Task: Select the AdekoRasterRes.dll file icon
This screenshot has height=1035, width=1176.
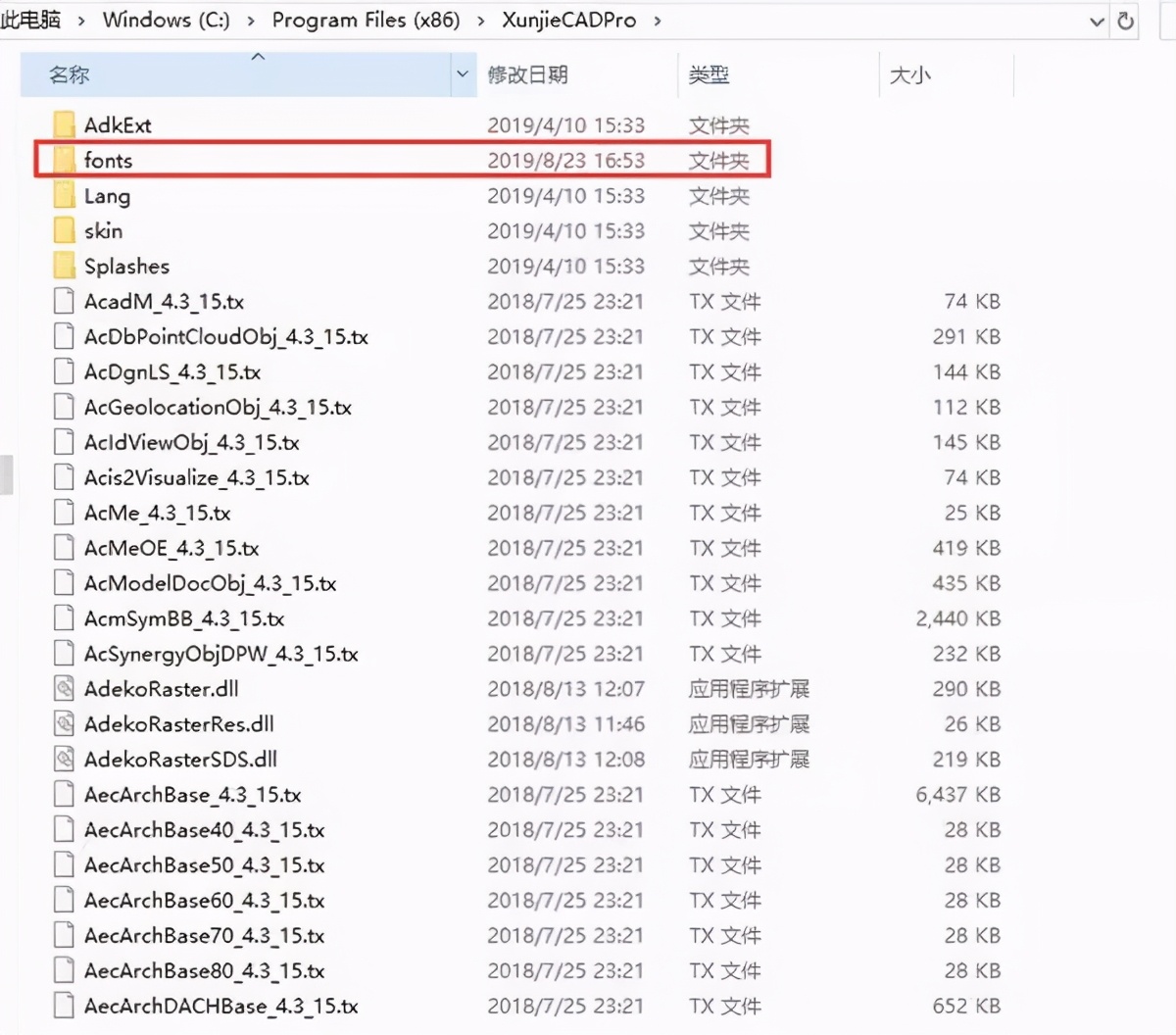Action: coord(64,724)
